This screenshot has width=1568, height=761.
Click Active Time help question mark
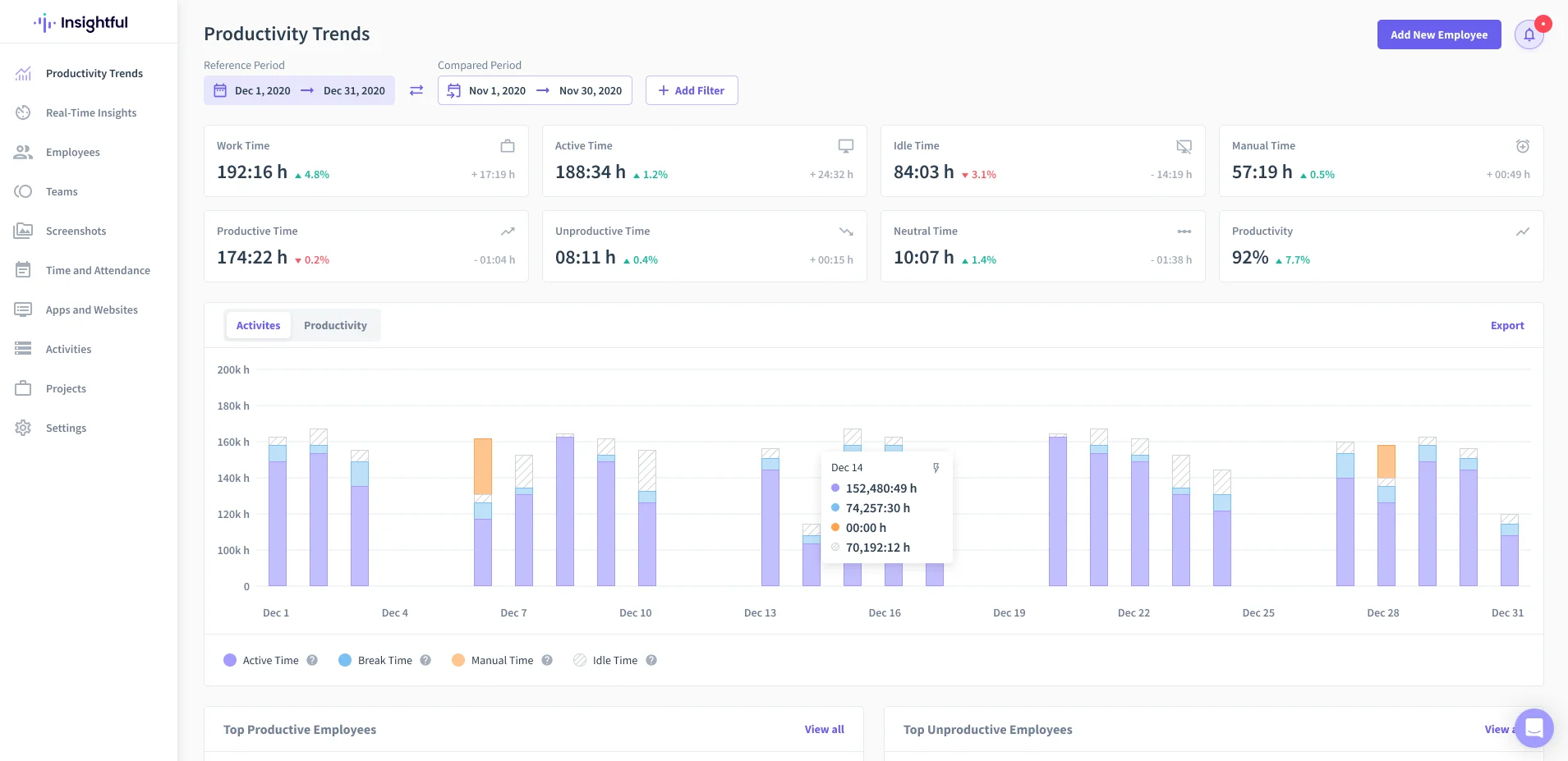click(312, 660)
